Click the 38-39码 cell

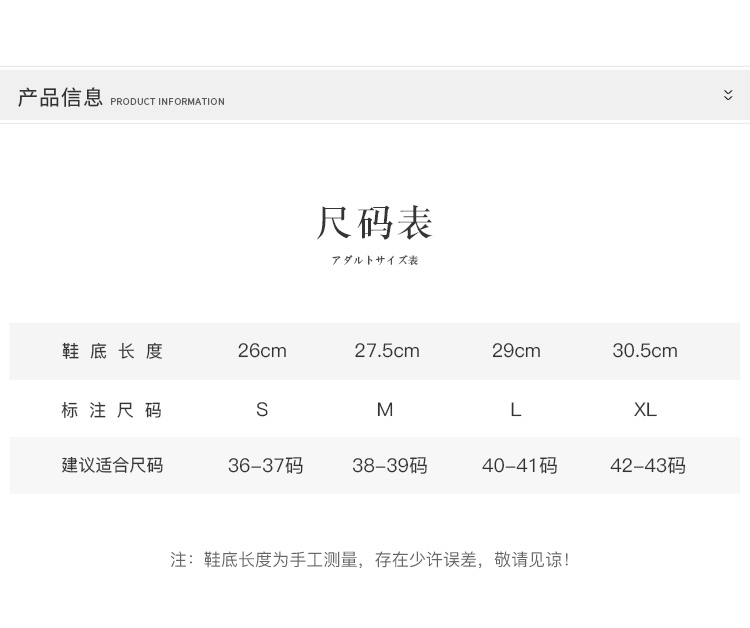coord(390,465)
